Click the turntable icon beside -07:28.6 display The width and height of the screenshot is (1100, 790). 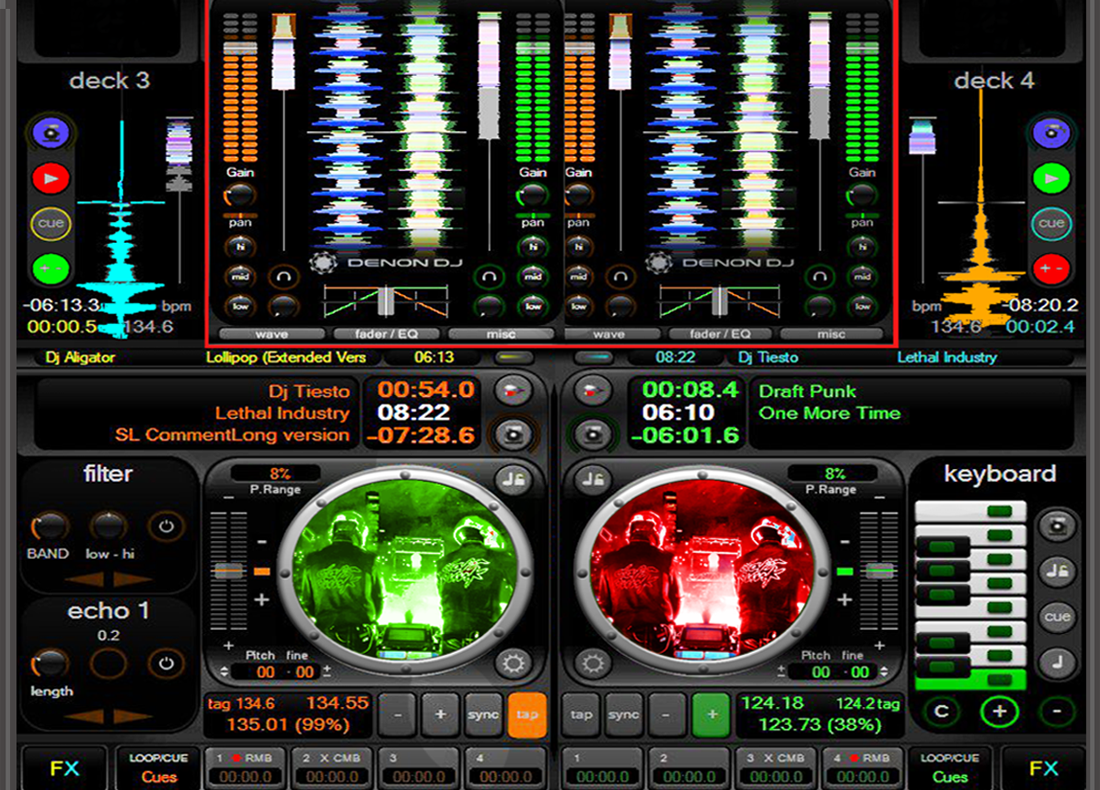tap(513, 435)
